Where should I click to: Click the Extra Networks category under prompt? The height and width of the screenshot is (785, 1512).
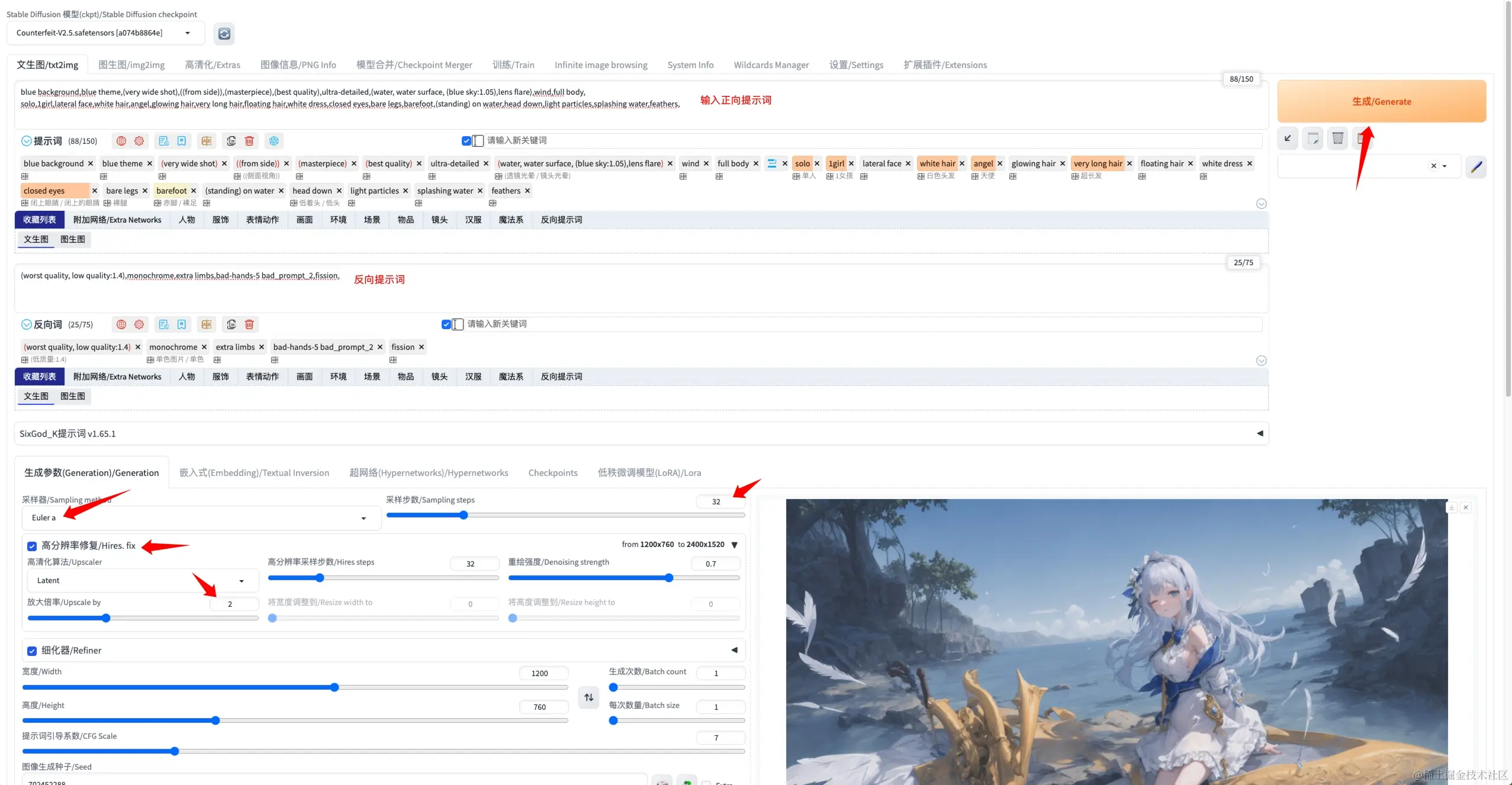[x=117, y=220]
